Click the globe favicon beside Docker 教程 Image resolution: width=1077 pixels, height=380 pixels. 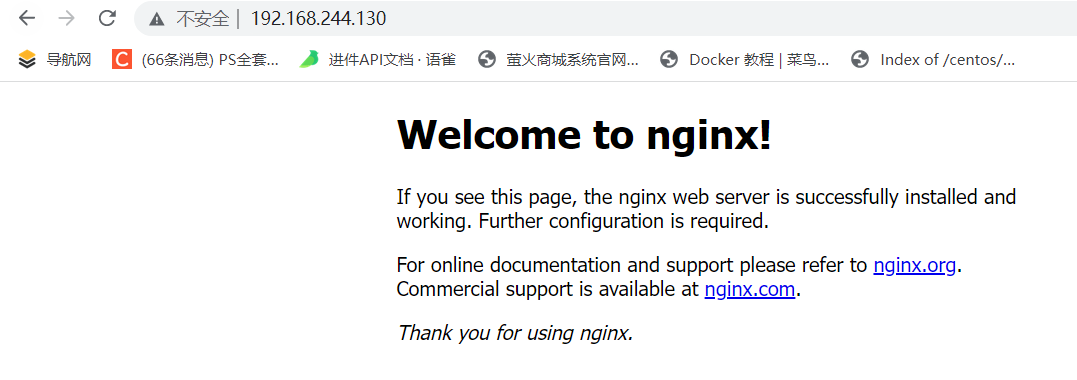(x=669, y=60)
